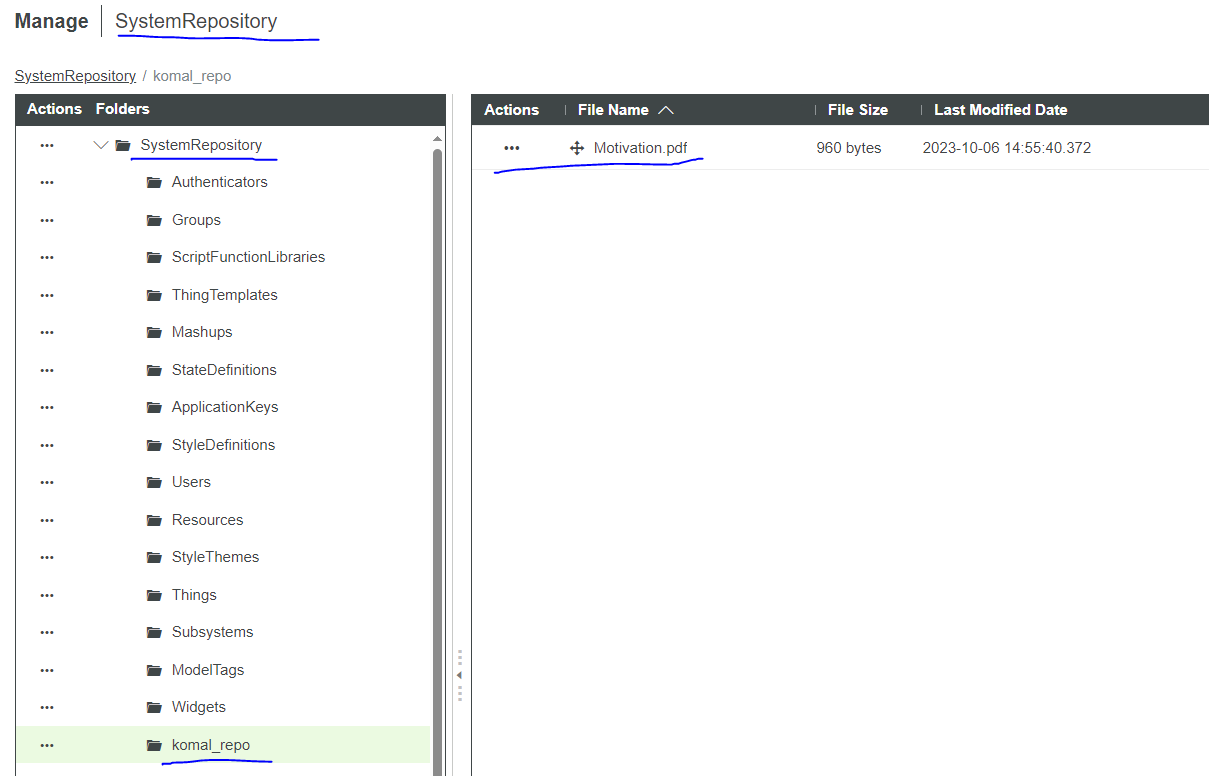
Task: Open the Actions menu for StyleDefinitions
Action: coord(46,444)
